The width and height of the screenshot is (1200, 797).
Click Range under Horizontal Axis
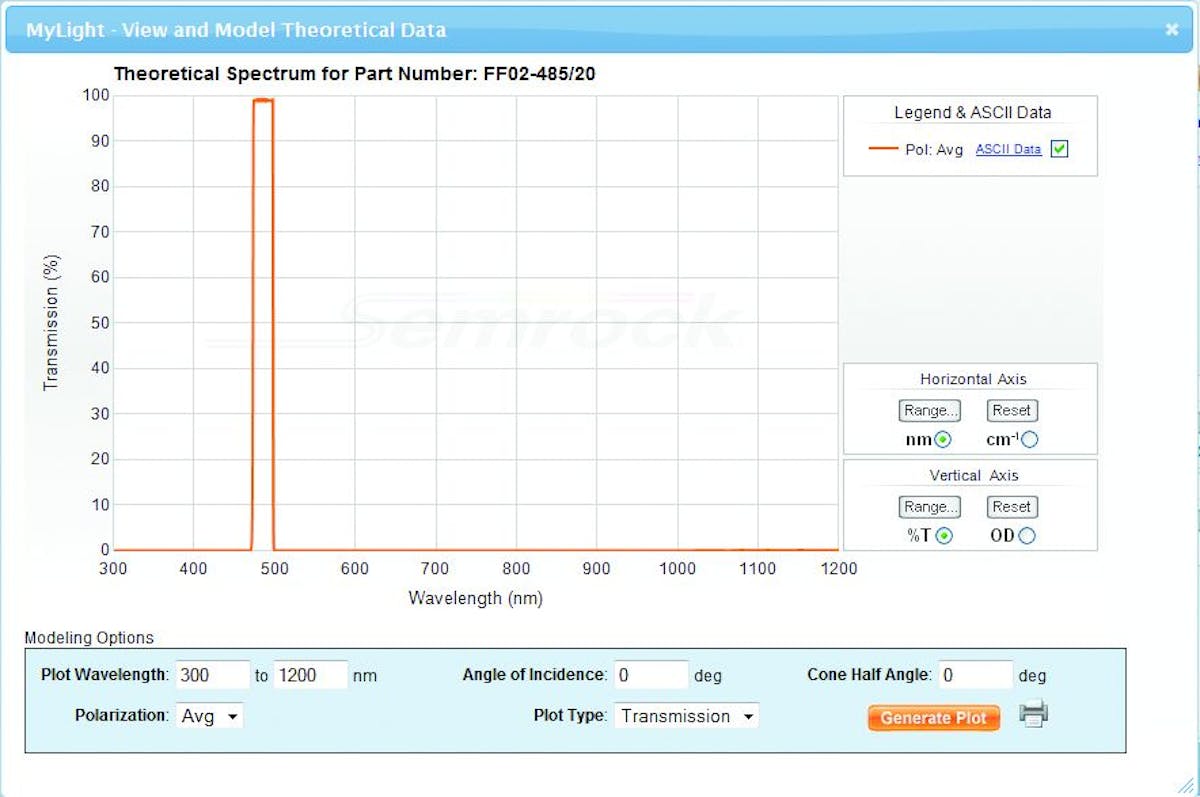(928, 410)
